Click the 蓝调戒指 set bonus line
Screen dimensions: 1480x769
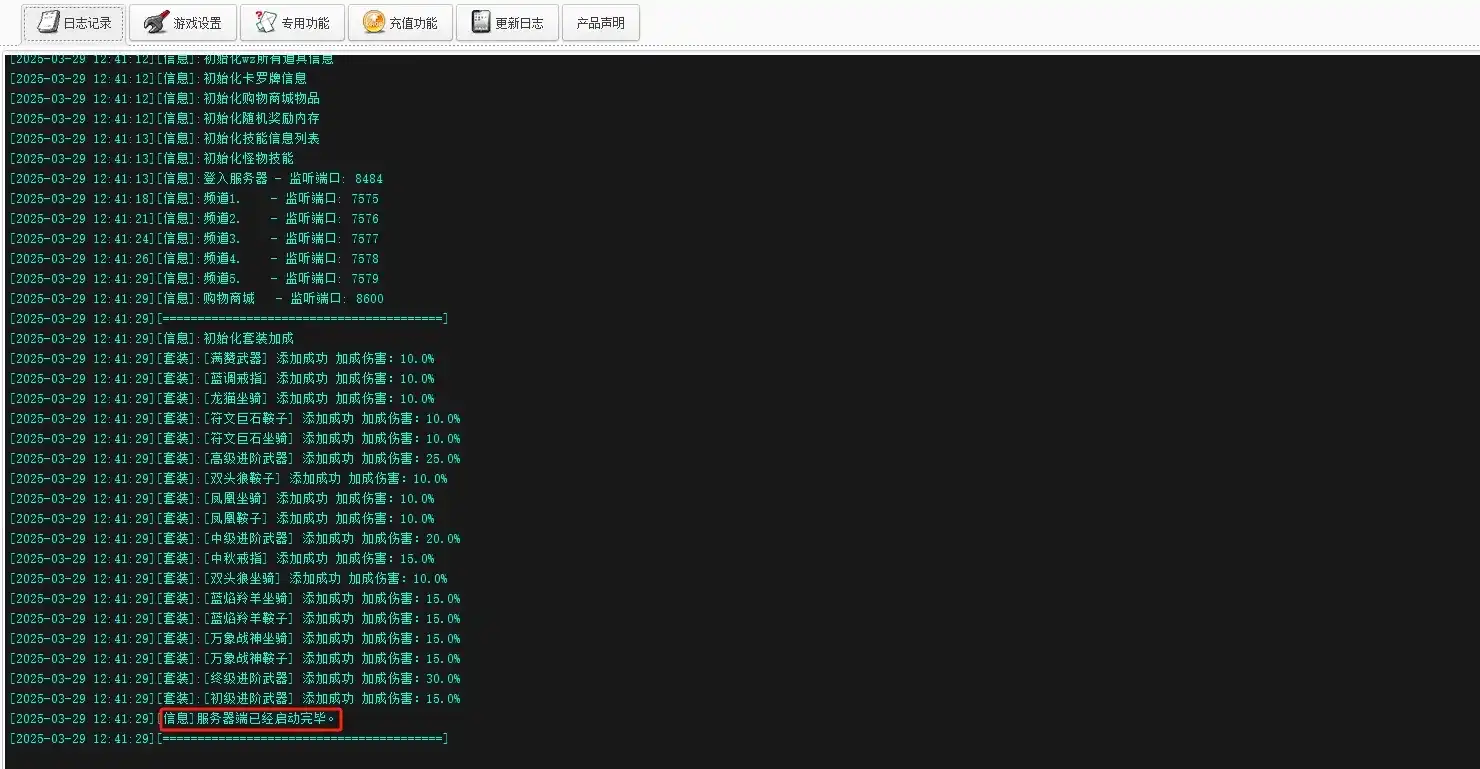(221, 378)
